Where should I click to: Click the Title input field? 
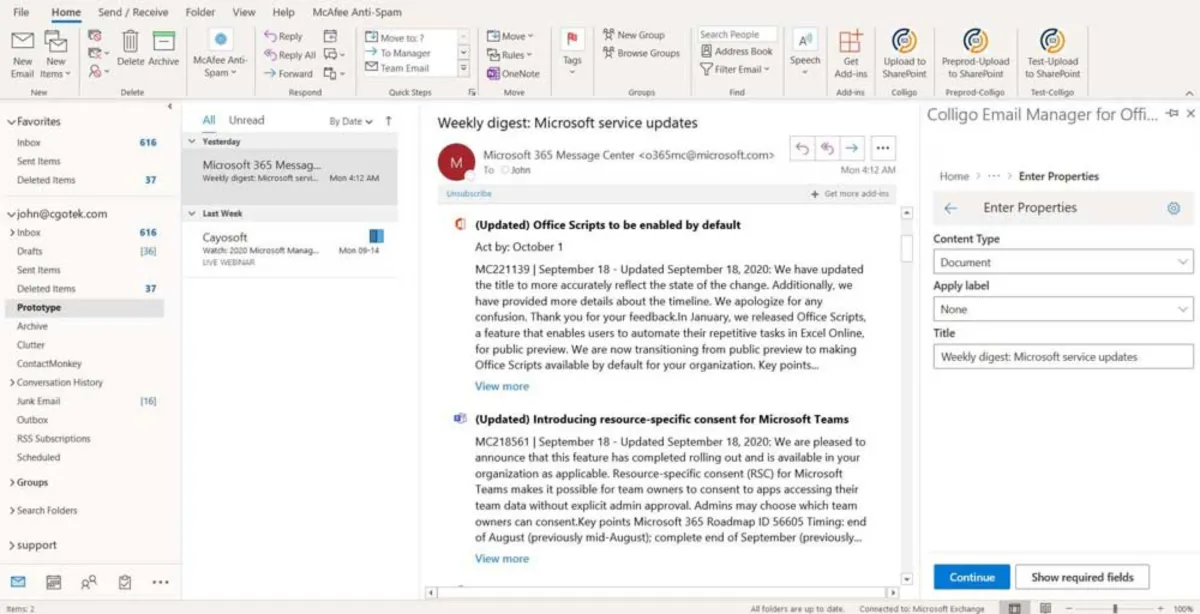click(1064, 356)
